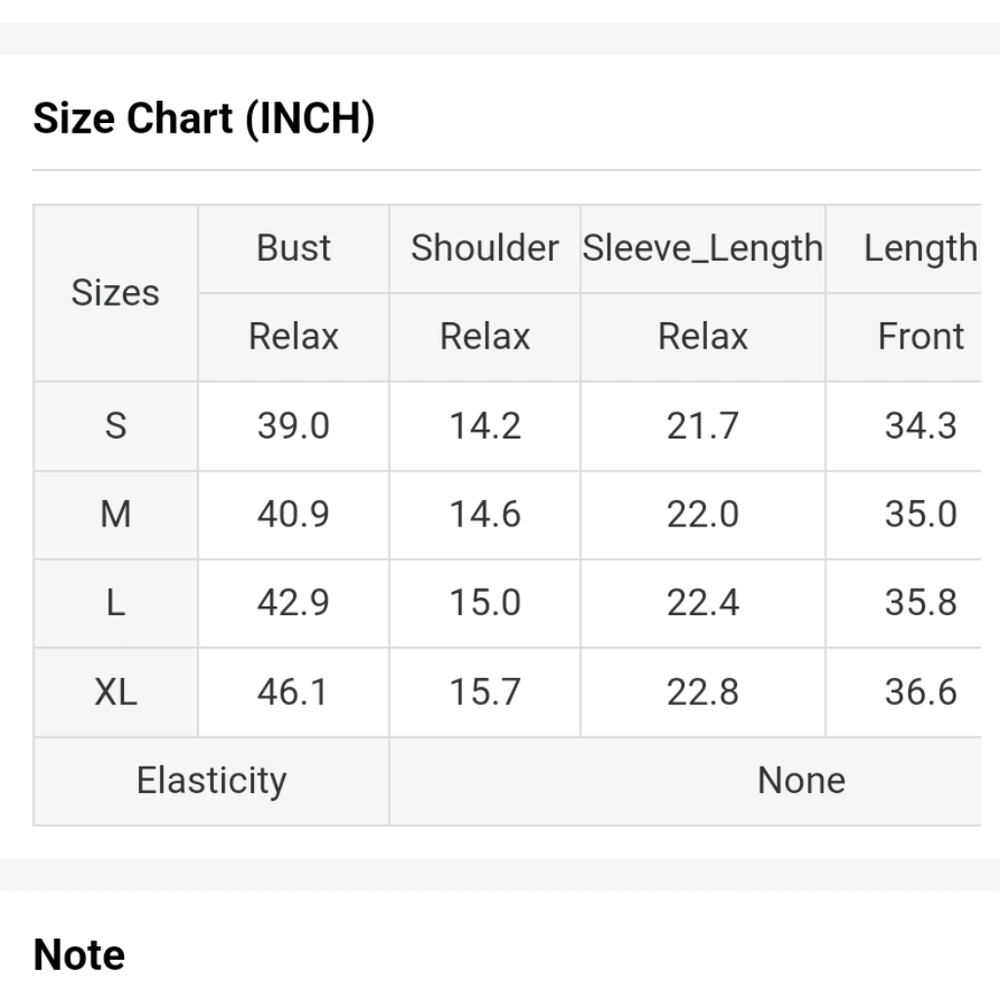Click the Shoulder column header
The width and height of the screenshot is (1000, 1000).
pos(485,249)
